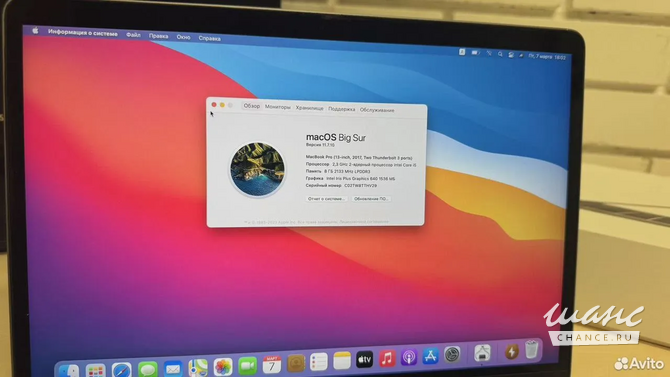Open the Окно menu
Image resolution: width=670 pixels, height=377 pixels.
(183, 37)
